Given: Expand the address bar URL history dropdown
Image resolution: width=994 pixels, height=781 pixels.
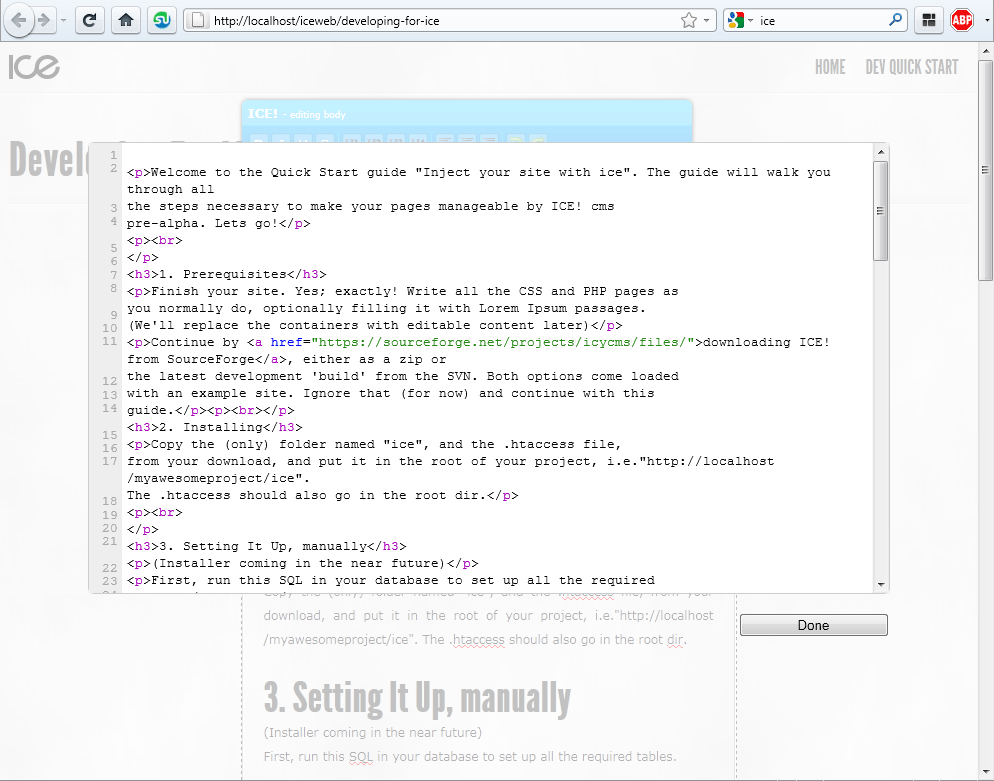Looking at the screenshot, I should tap(707, 20).
